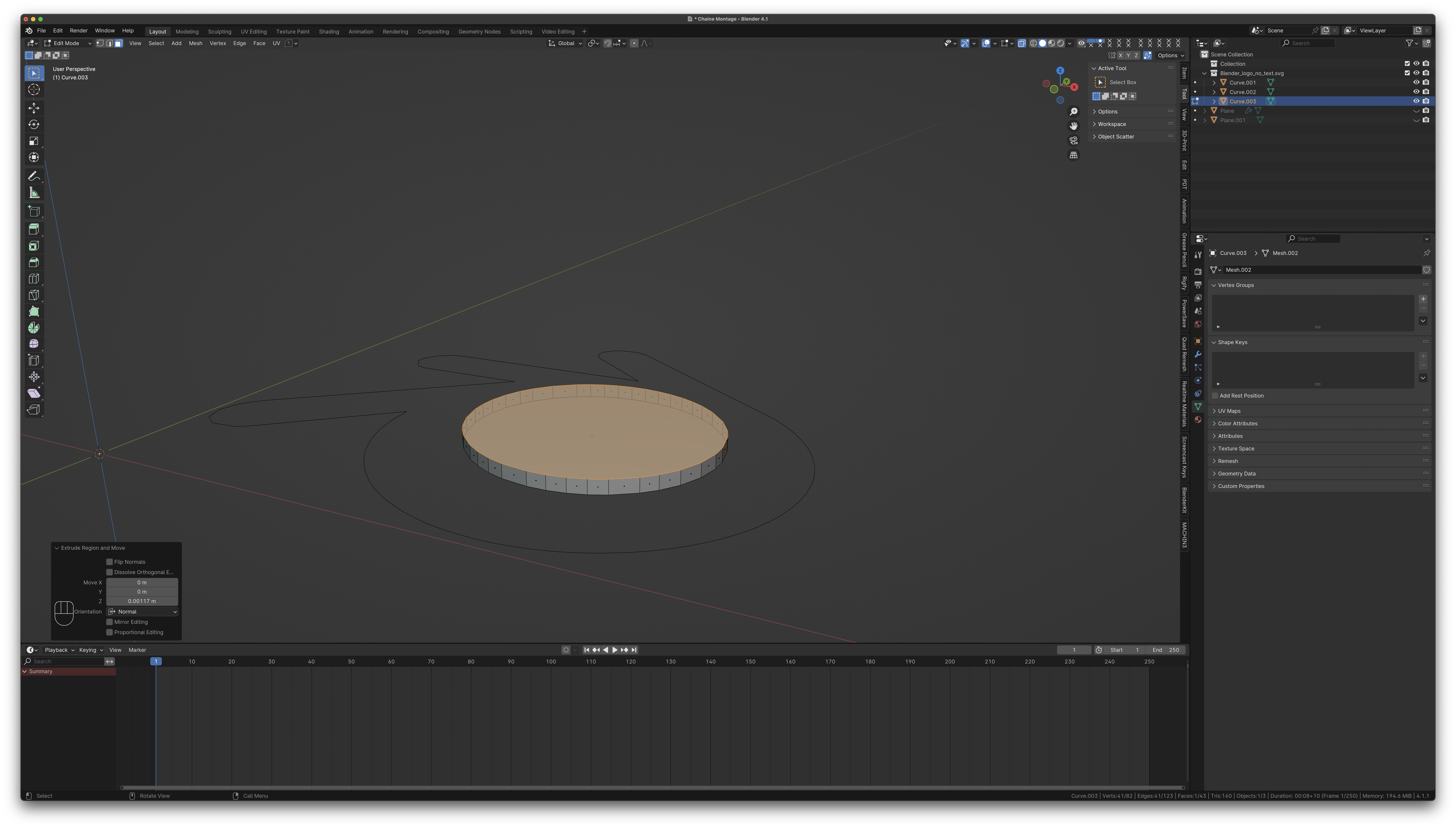Open the Material properties tab icon
The height and width of the screenshot is (828, 1456).
[x=1198, y=420]
